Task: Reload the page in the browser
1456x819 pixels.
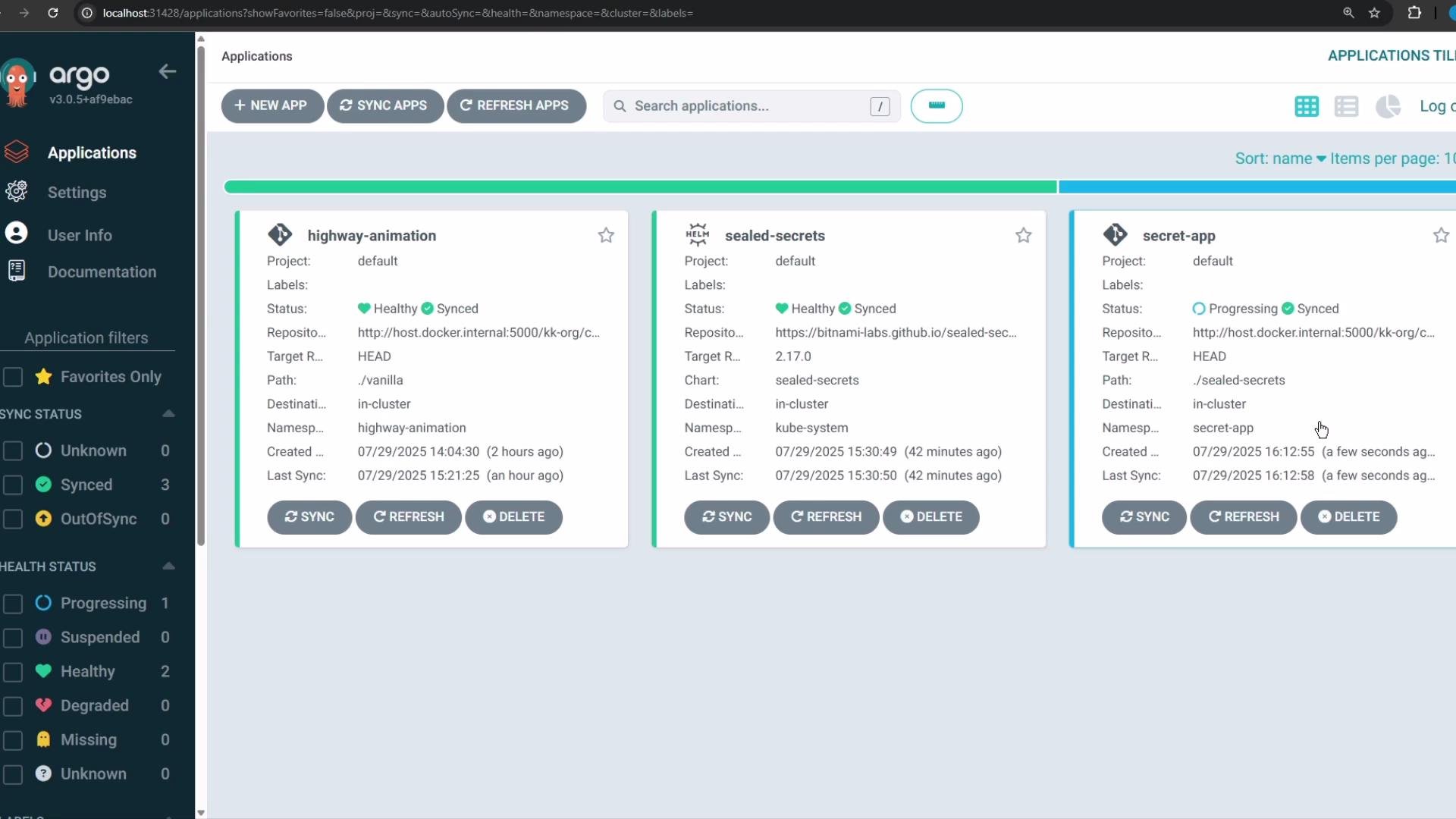Action: 53,13
